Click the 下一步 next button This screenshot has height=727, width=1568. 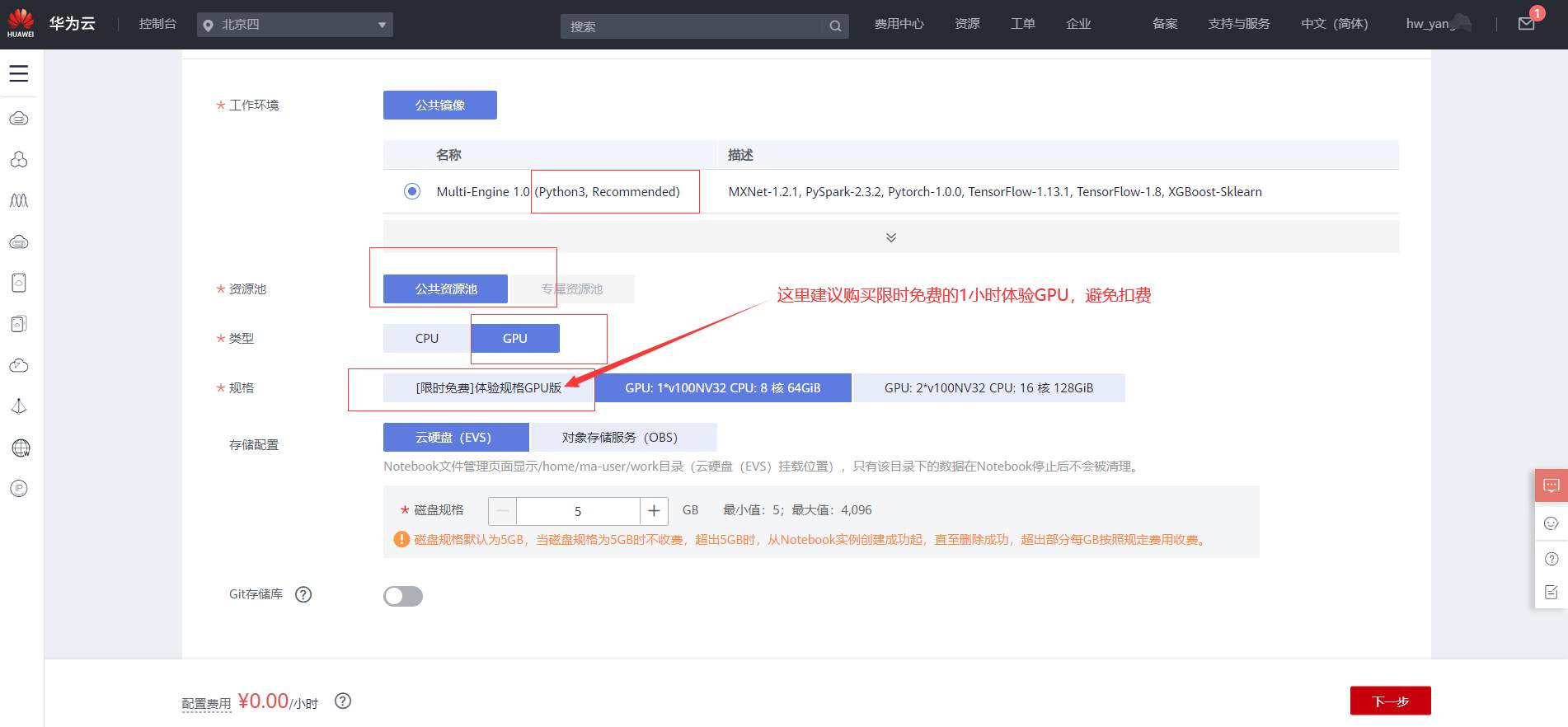1391,701
